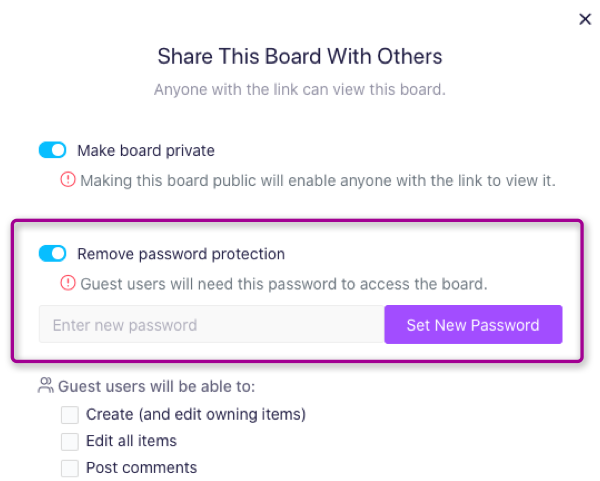Click the Anyone with the link subtitle
The height and width of the screenshot is (481, 600).
click(x=300, y=90)
